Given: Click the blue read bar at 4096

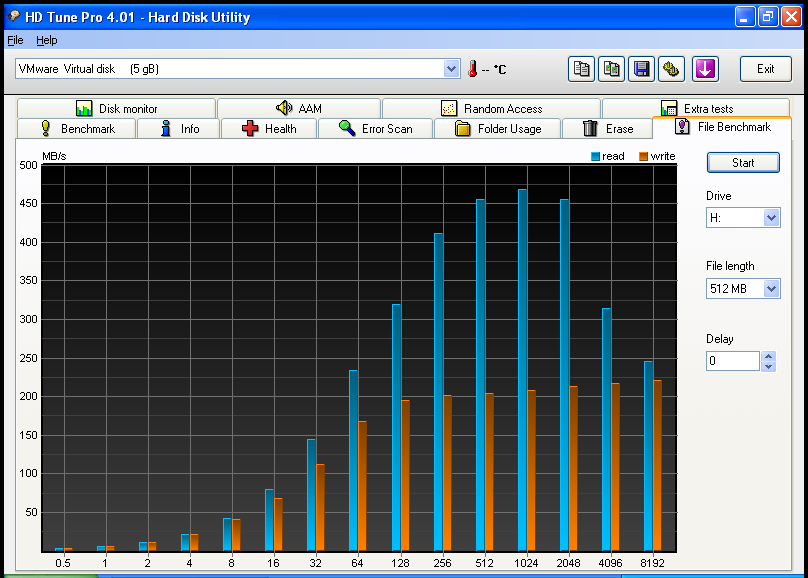Looking at the screenshot, I should [606, 430].
